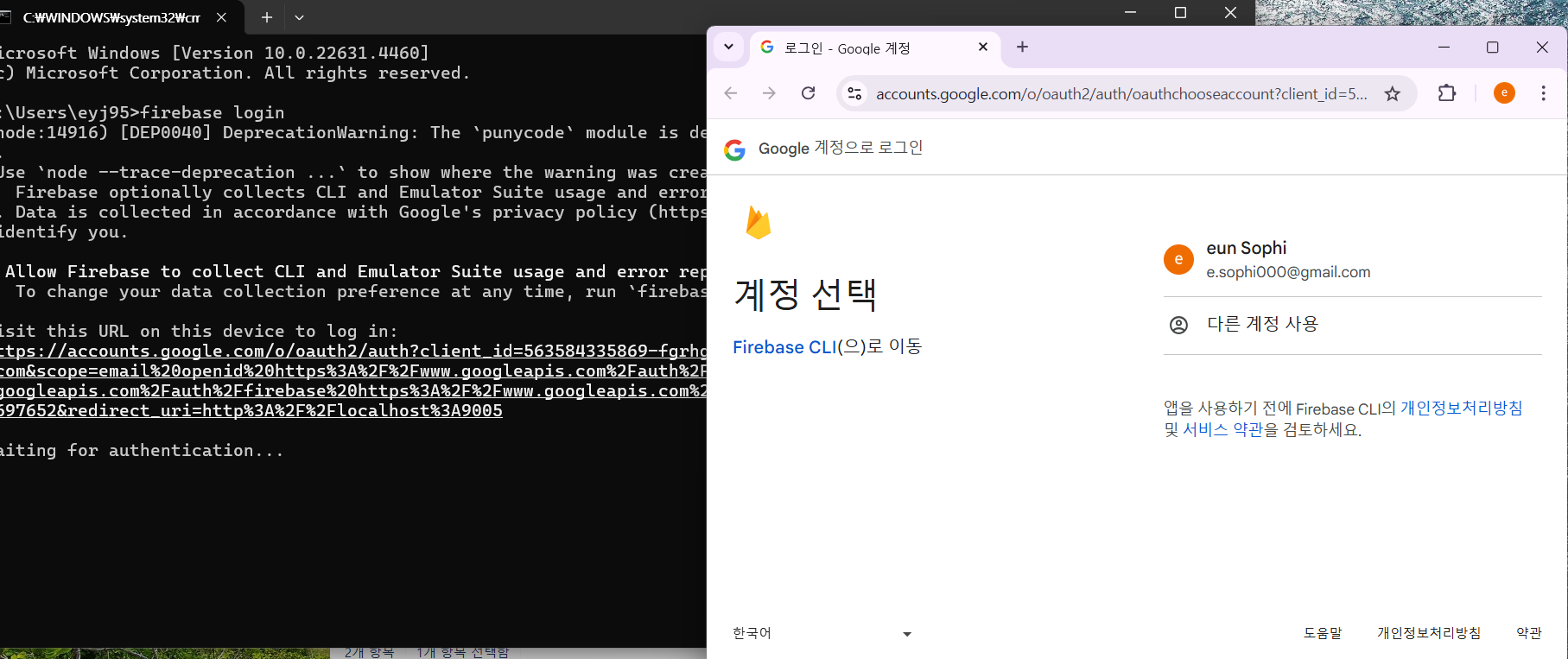The height and width of the screenshot is (659, 1568).
Task: View site information icon in address bar
Action: [x=854, y=93]
